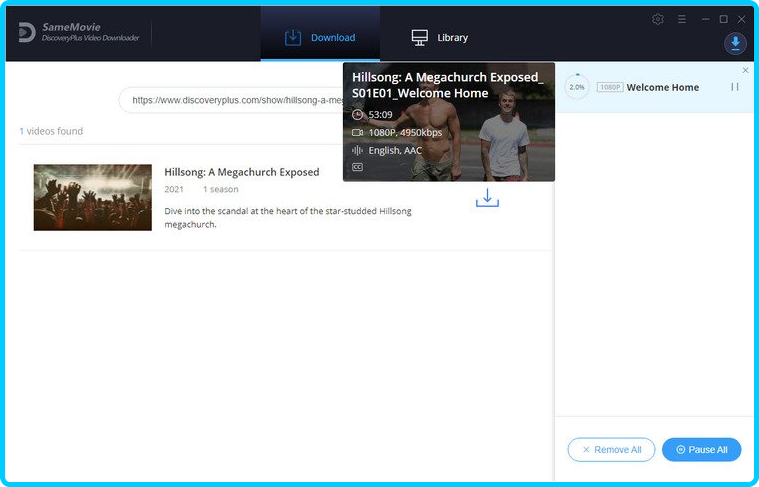
Task: Open the settings gear icon
Action: (657, 19)
